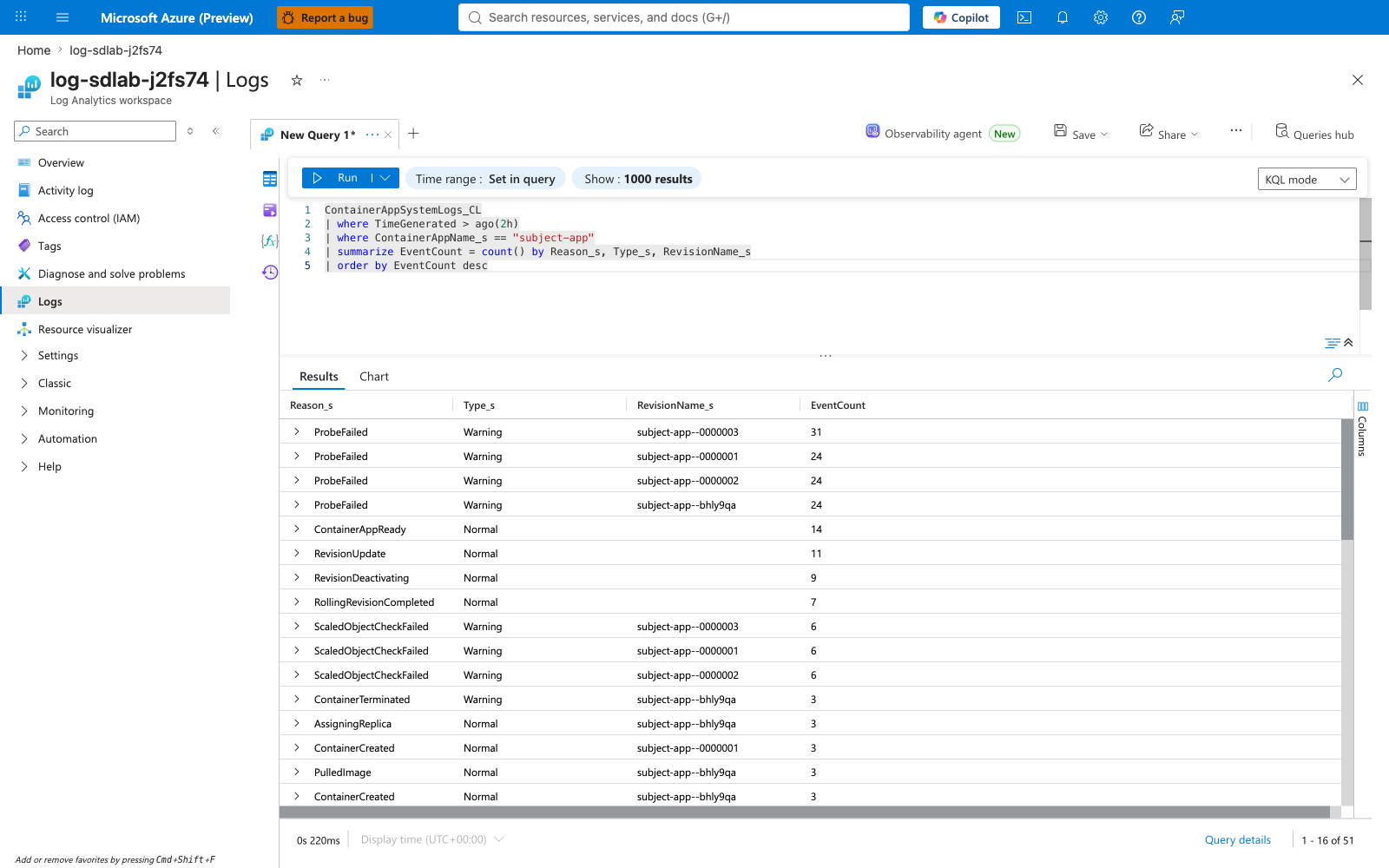Expand the ContainerAppReady result row
This screenshot has width=1389, height=868.
(x=297, y=529)
